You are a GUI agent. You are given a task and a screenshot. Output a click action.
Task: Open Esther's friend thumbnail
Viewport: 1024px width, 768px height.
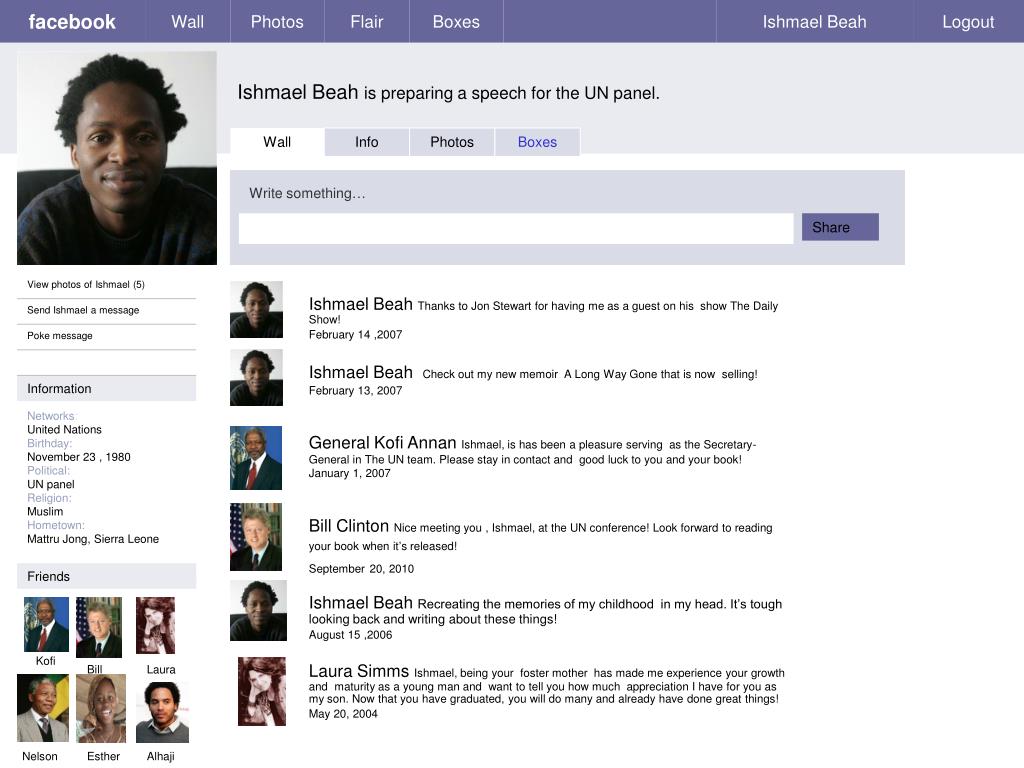tap(101, 709)
